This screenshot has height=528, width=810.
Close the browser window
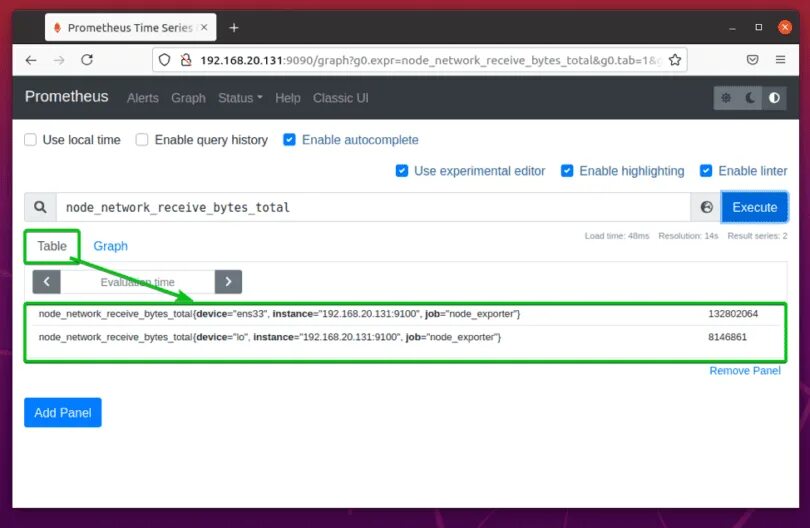click(x=785, y=27)
